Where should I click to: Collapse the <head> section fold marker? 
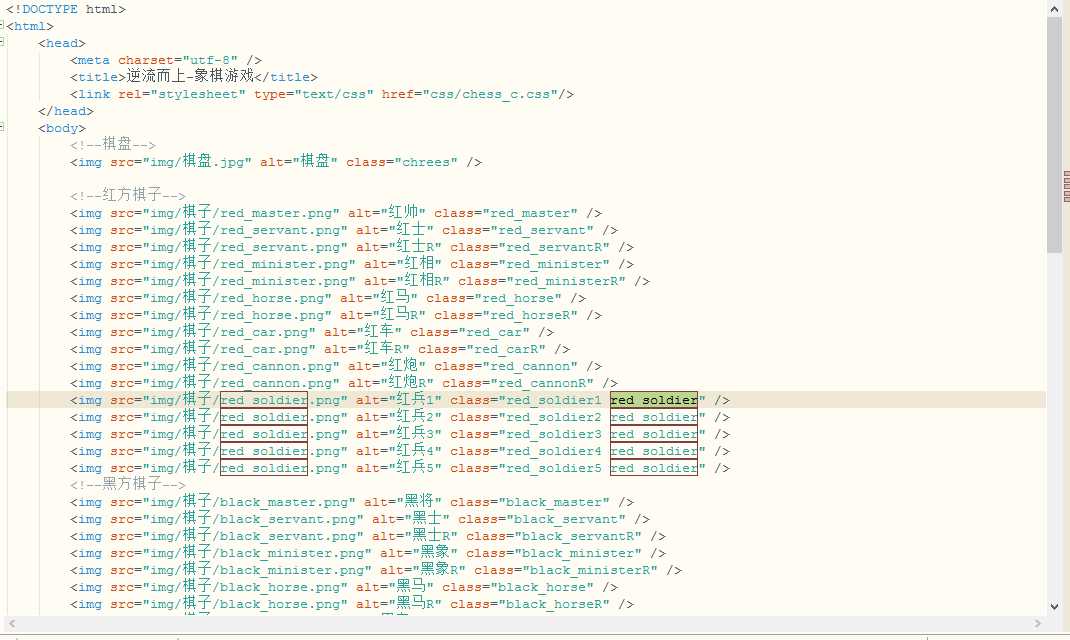[x=3, y=43]
